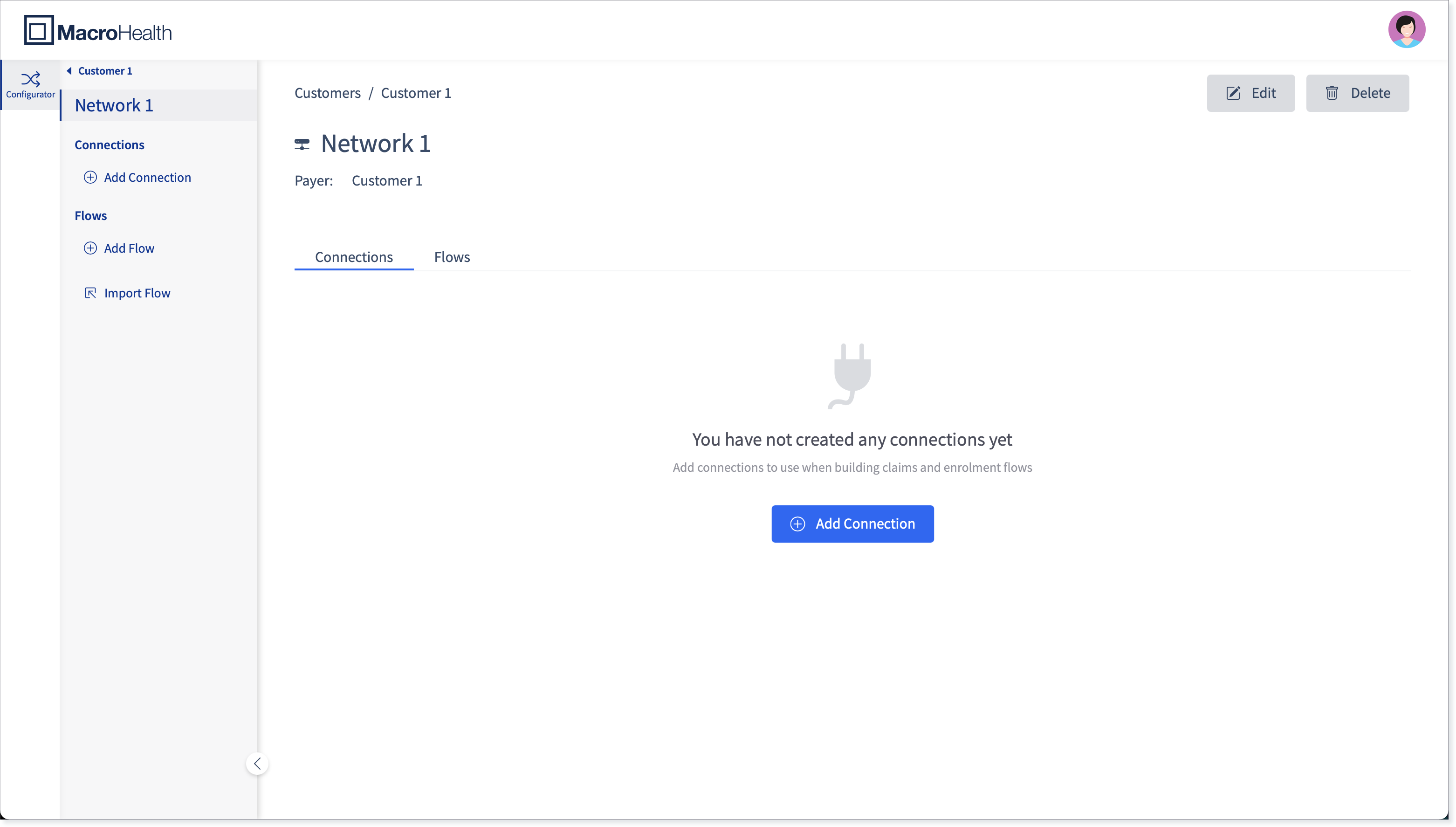The width and height of the screenshot is (1456, 827).
Task: Click the plus icon beside sidebar Add Connection
Action: click(x=90, y=177)
